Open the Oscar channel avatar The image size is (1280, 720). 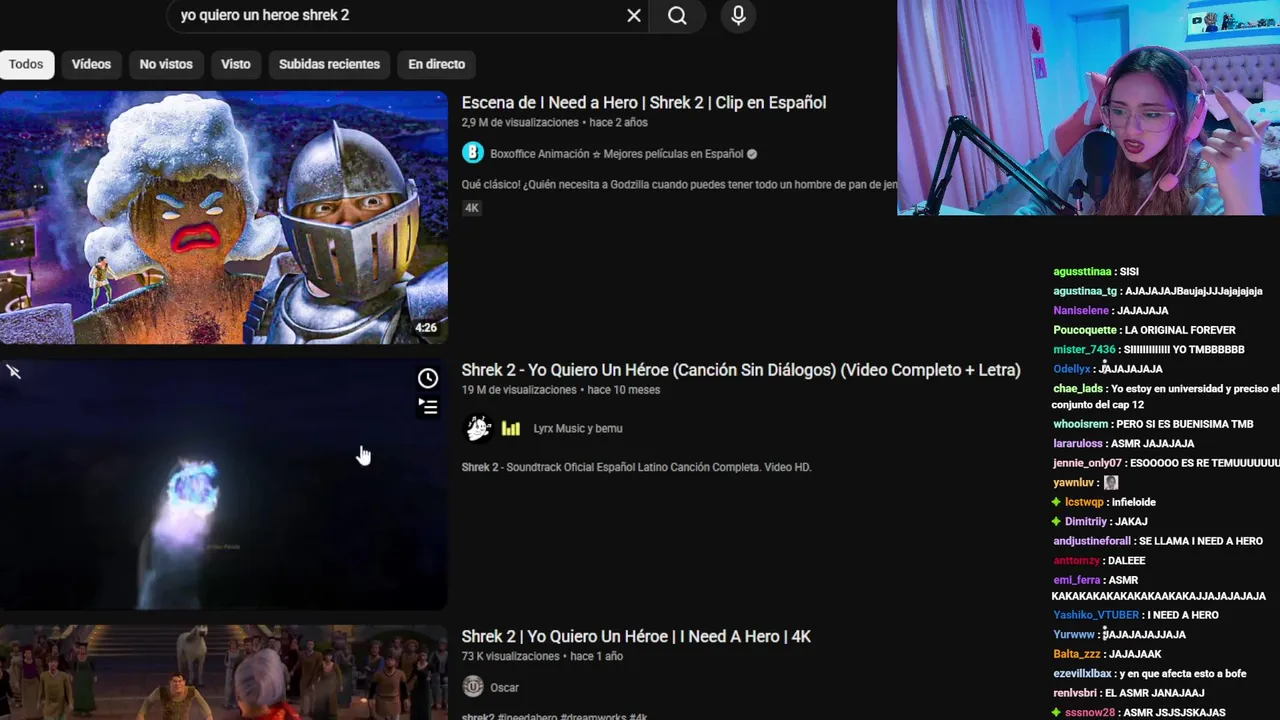tap(473, 687)
